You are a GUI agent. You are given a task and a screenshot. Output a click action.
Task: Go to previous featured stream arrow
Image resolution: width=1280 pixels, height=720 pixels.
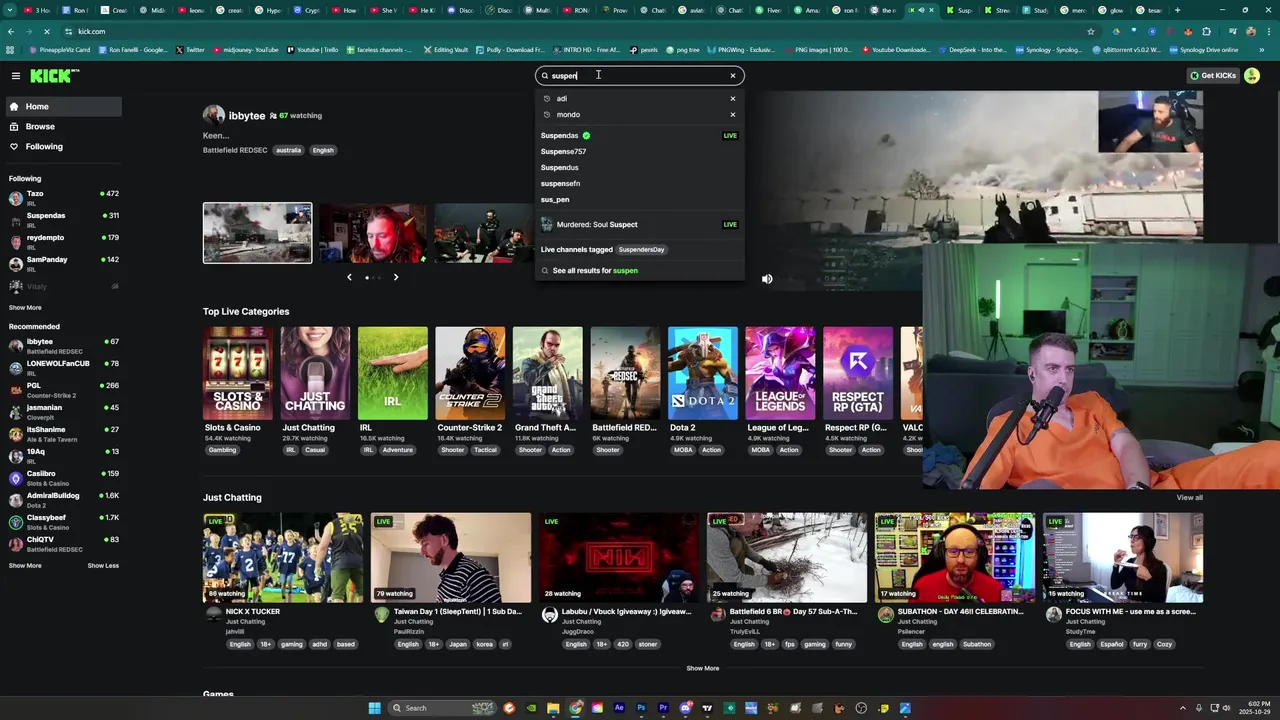(349, 277)
